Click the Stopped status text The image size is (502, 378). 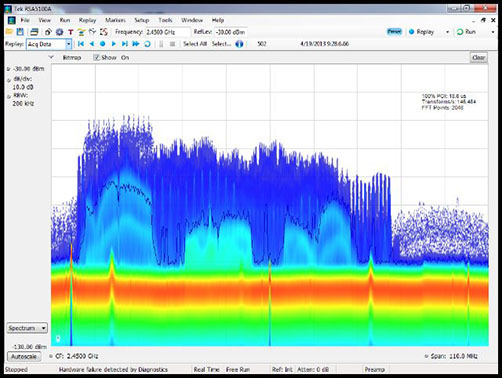(16, 369)
